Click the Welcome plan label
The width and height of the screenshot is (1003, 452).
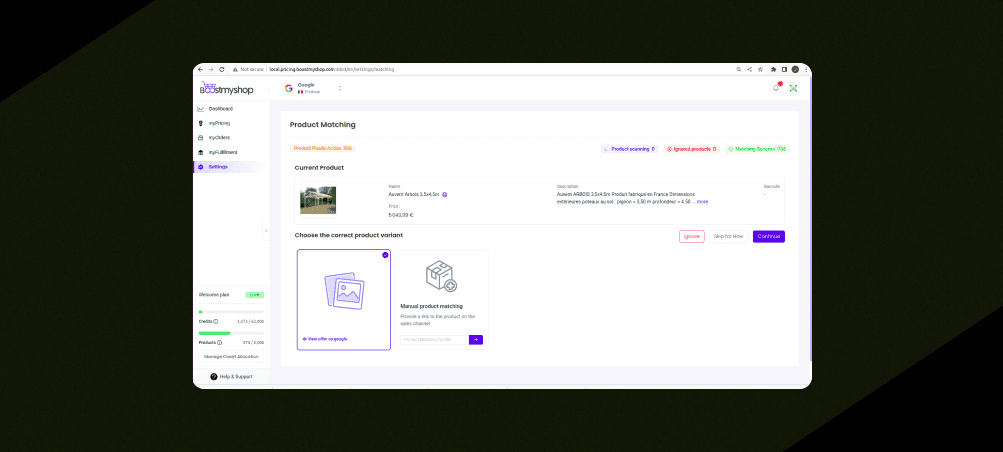click(214, 295)
